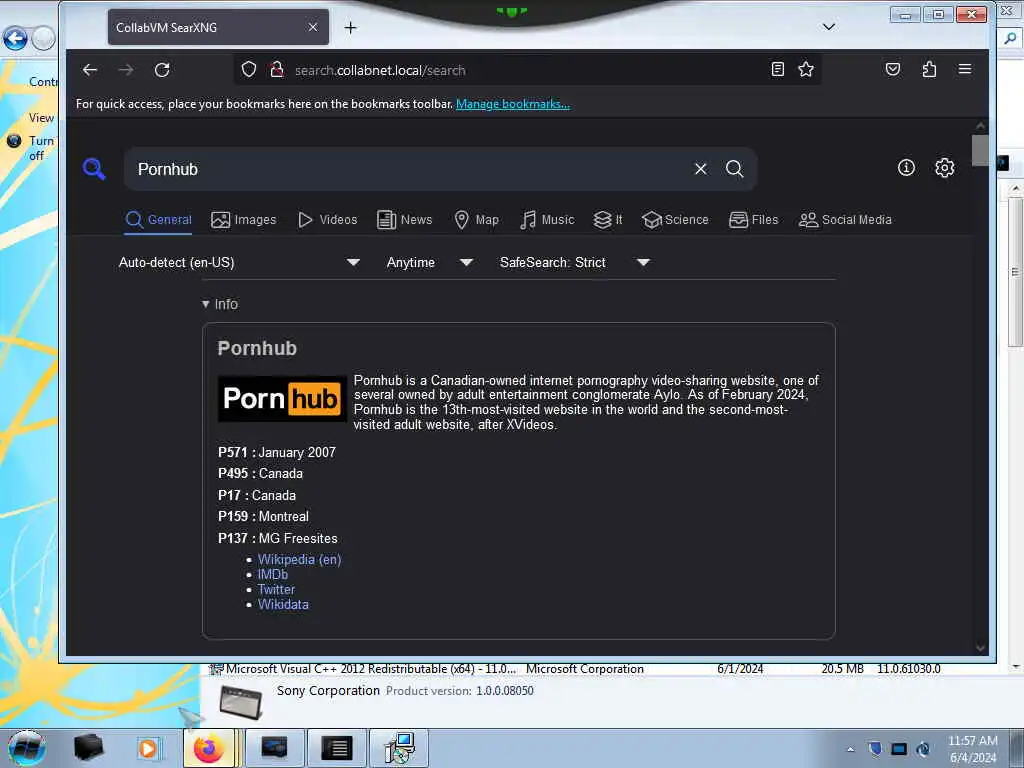Open the dark window taskbar icon
Screen dimensions: 1024x768
click(x=274, y=748)
